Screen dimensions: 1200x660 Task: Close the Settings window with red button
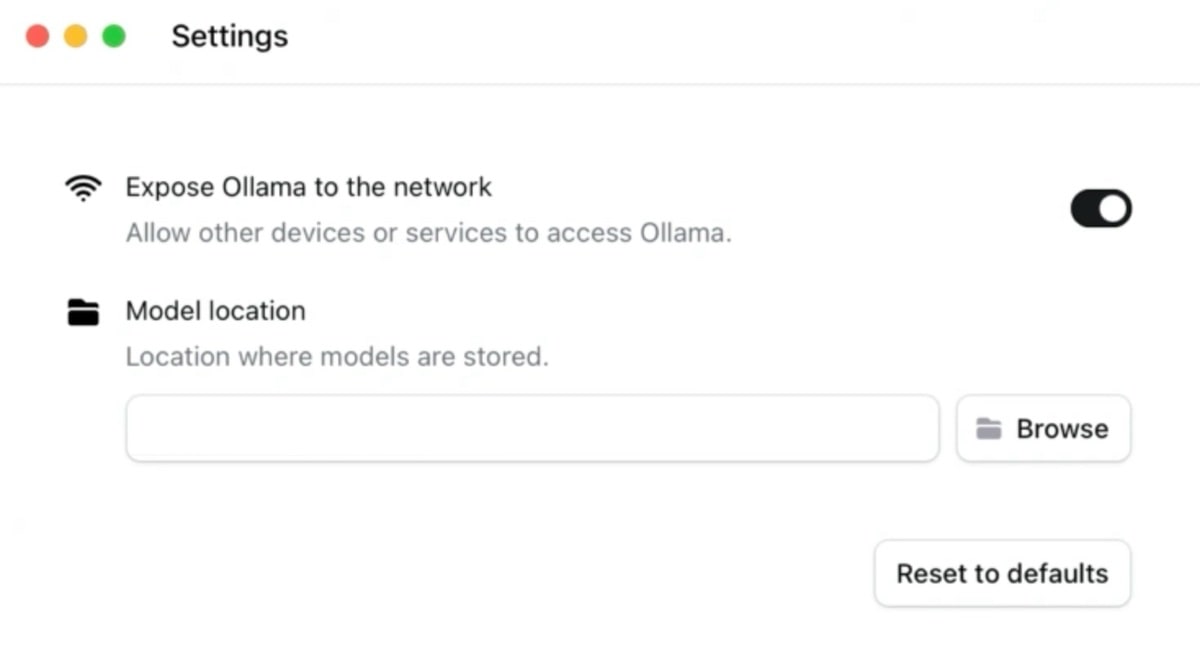(37, 37)
